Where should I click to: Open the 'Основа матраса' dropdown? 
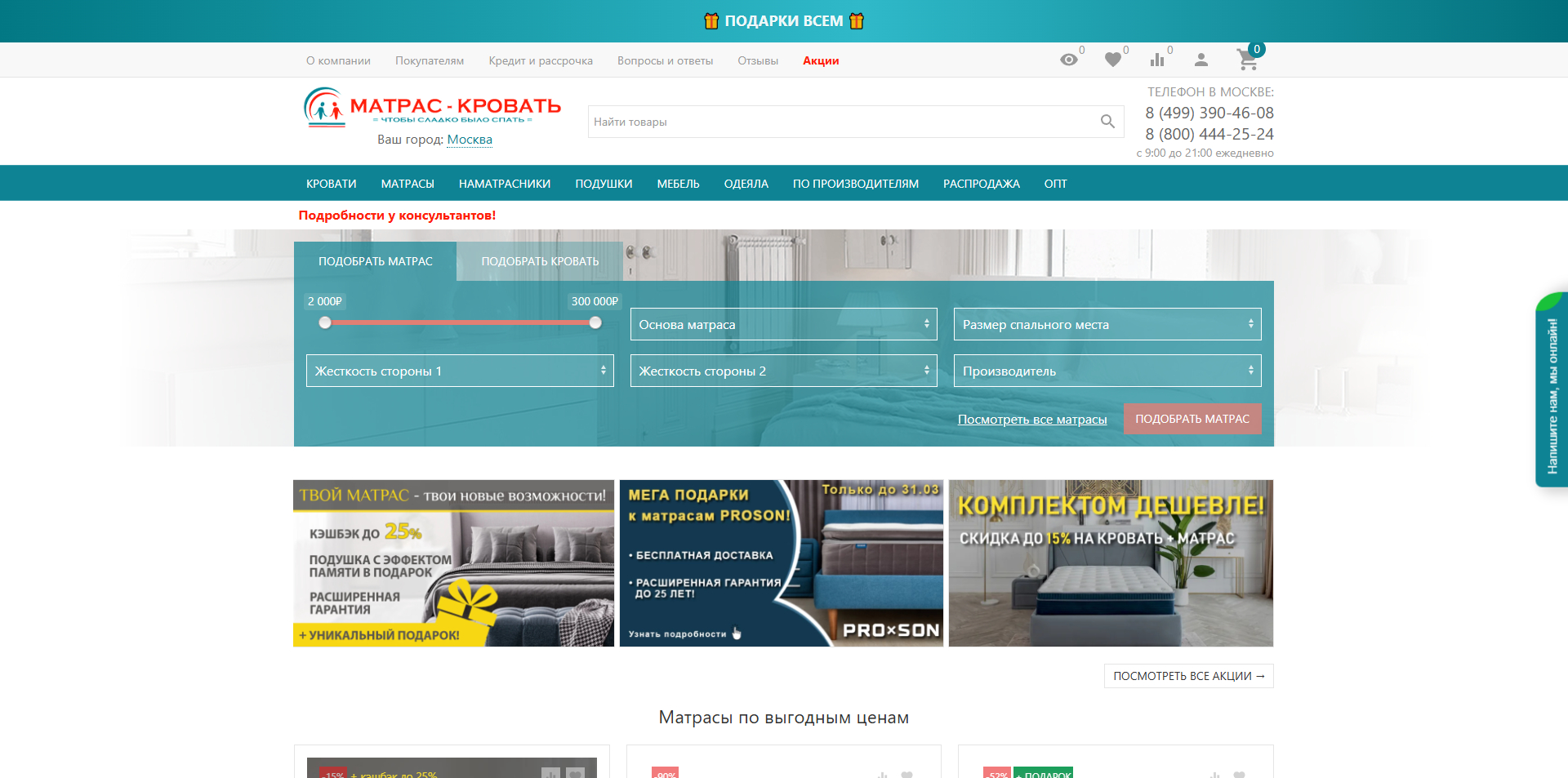[x=783, y=324]
